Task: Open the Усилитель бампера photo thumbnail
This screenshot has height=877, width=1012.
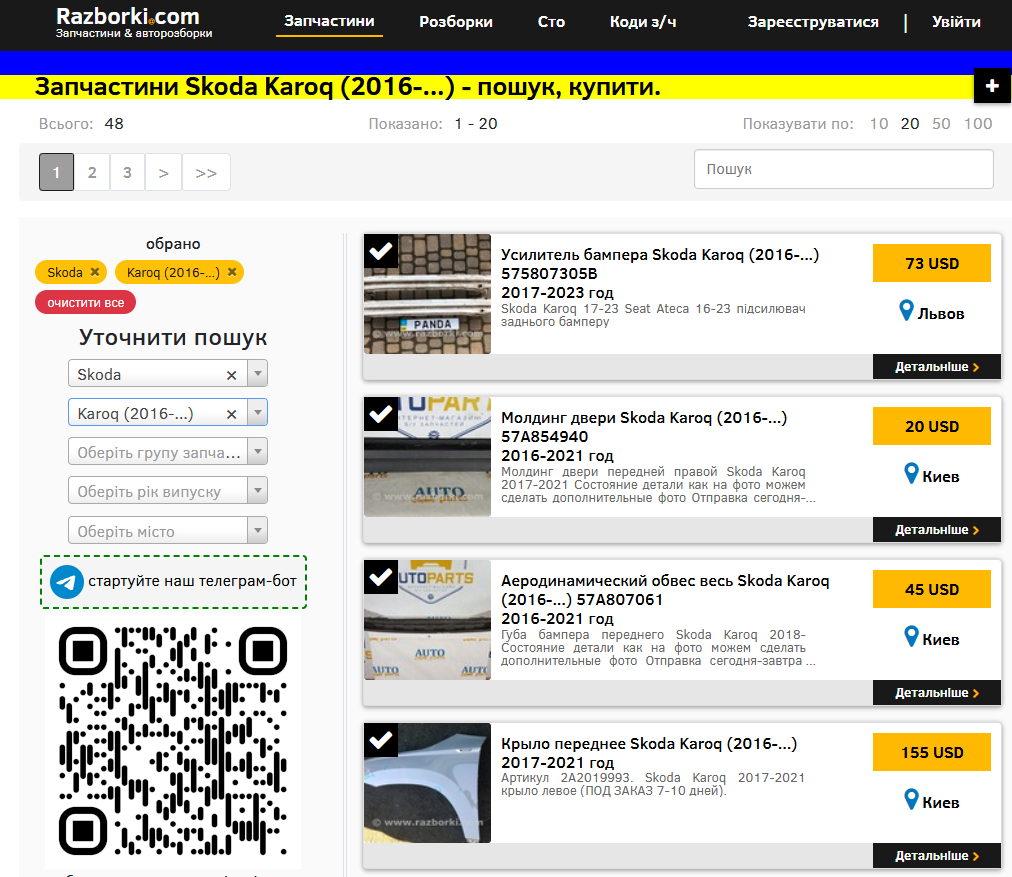Action: pyautogui.click(x=427, y=294)
